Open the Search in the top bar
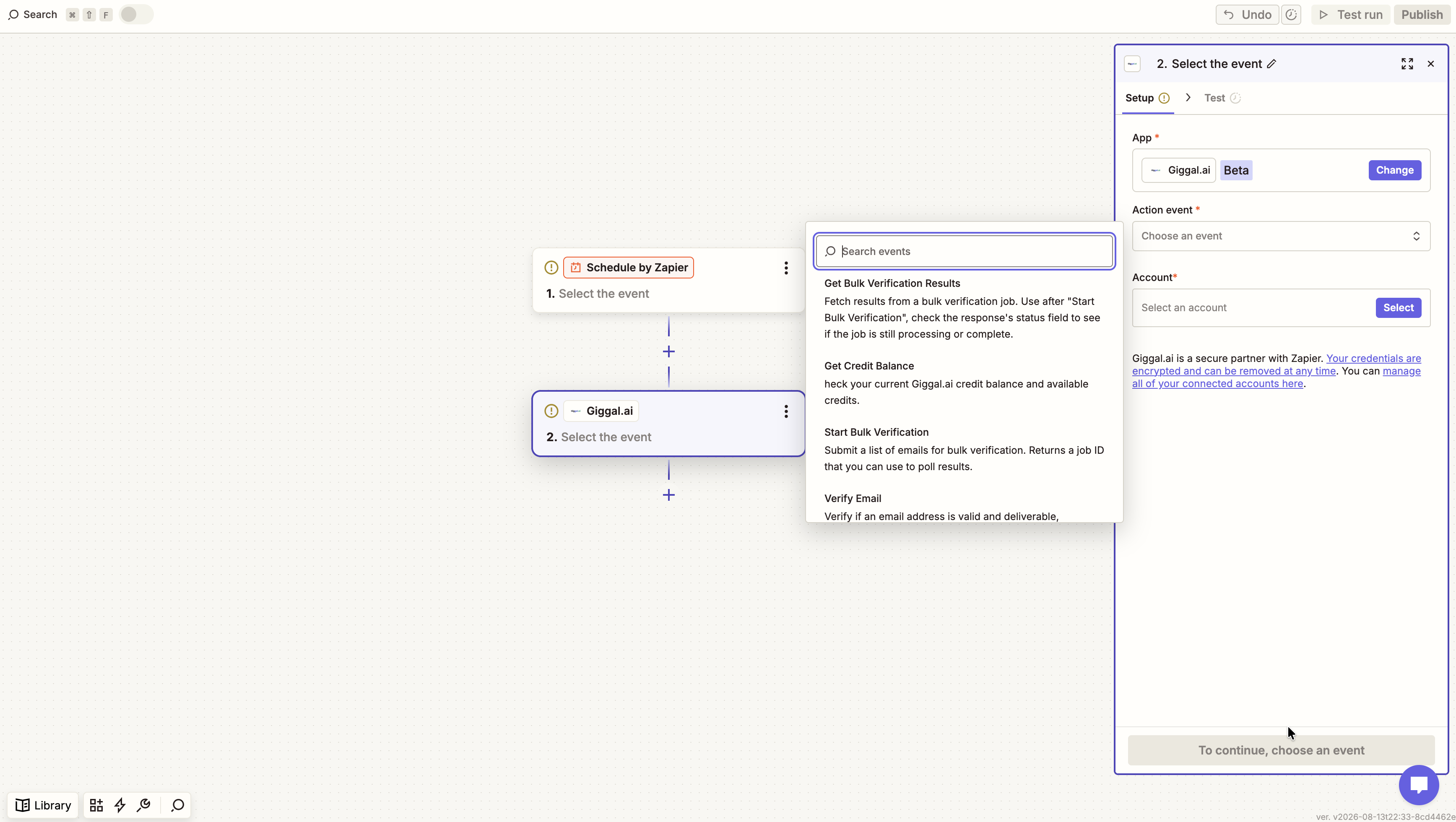 32,15
